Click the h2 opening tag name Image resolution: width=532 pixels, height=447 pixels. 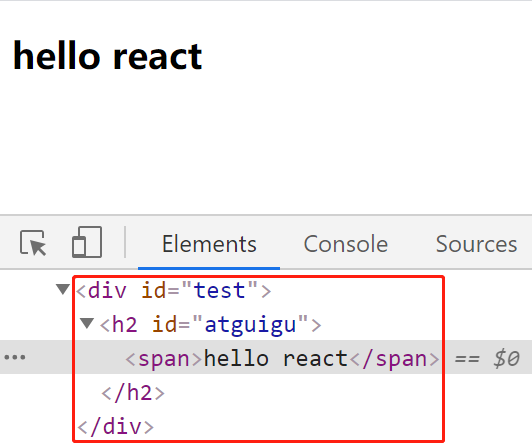pyautogui.click(x=124, y=324)
